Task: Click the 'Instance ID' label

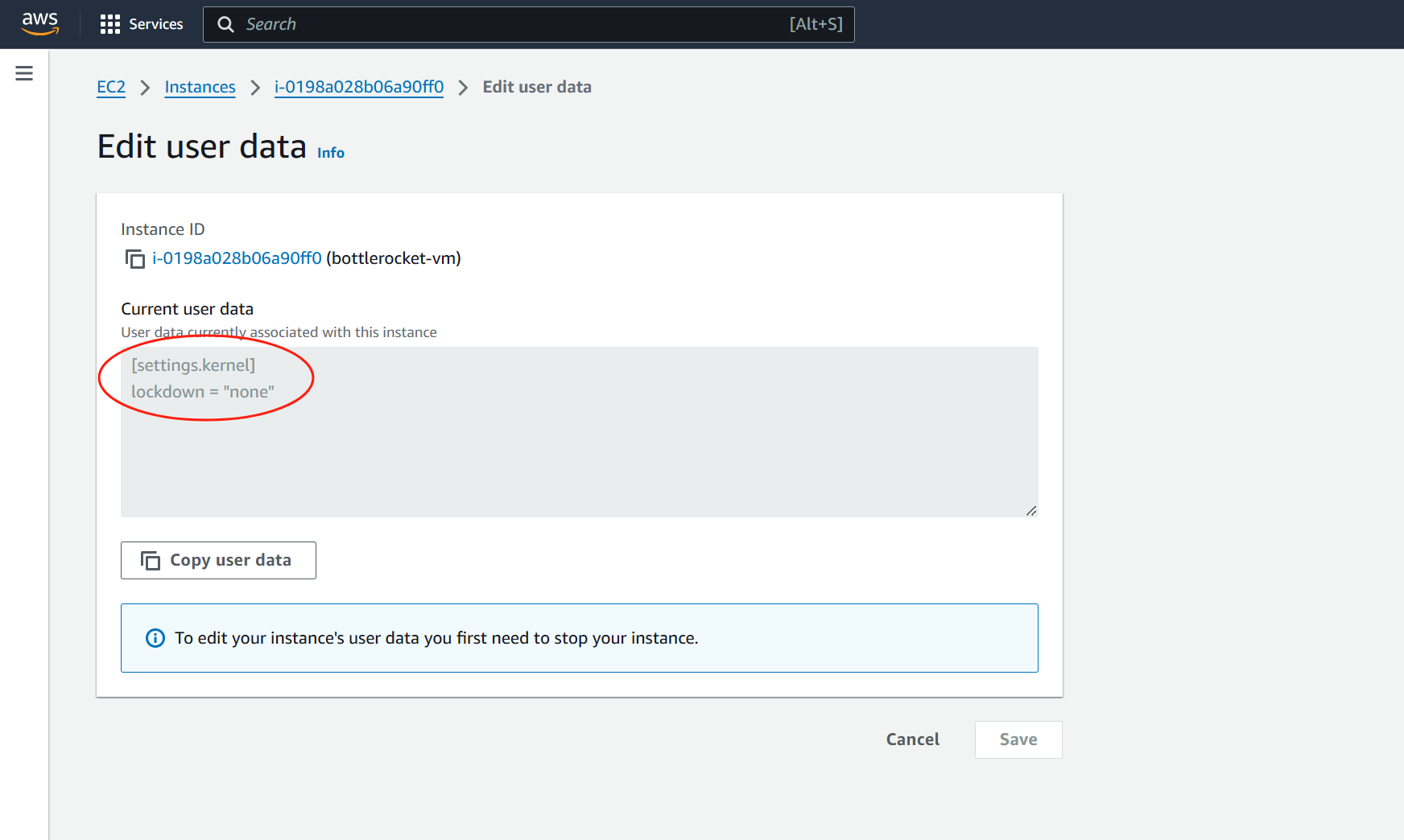Action: click(163, 229)
